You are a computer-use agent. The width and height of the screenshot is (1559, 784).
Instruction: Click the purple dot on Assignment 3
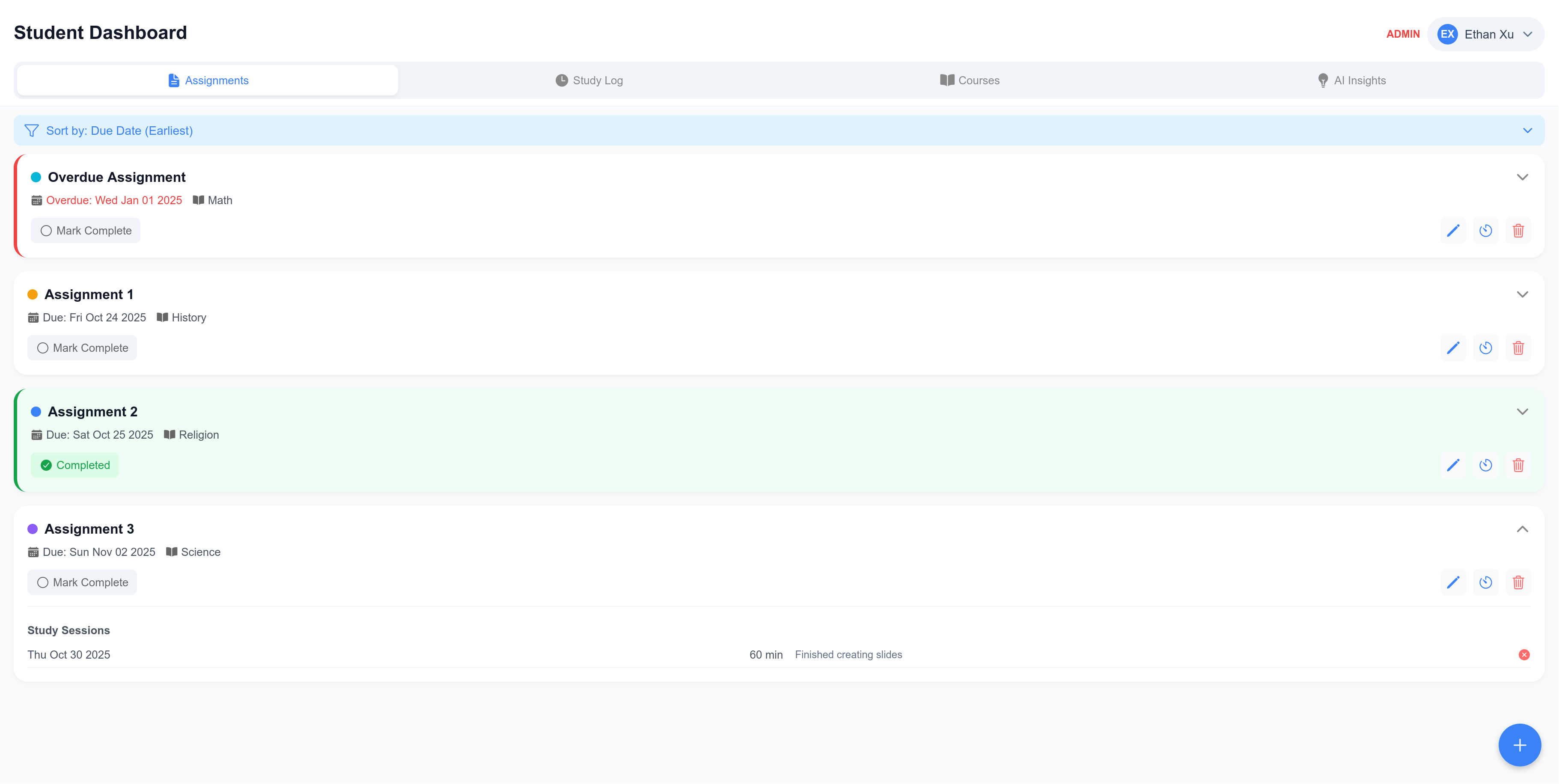click(x=33, y=529)
